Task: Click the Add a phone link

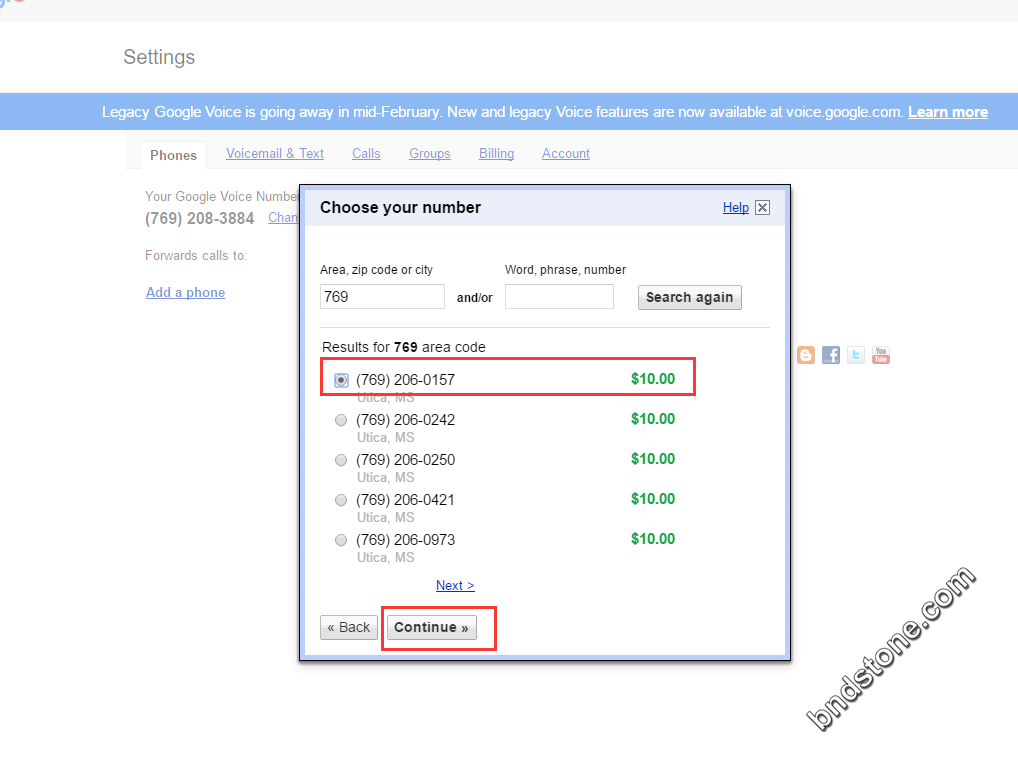Action: click(x=186, y=292)
